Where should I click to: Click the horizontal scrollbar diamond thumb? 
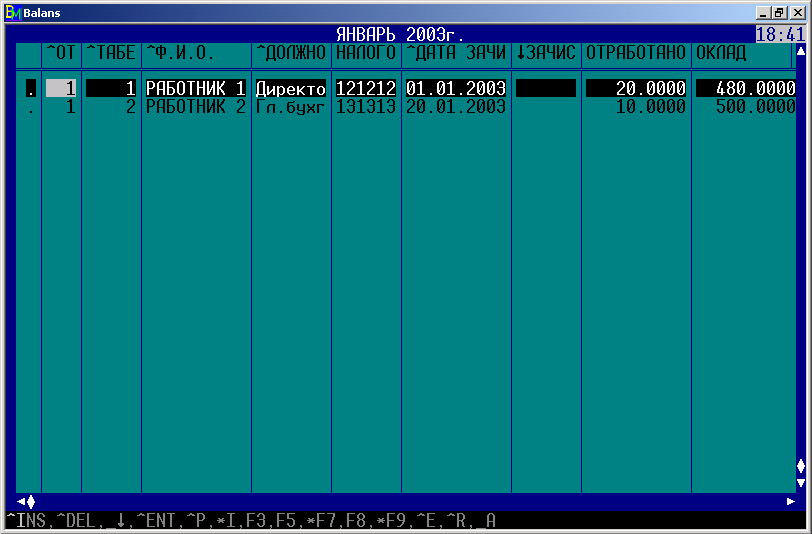[x=31, y=501]
